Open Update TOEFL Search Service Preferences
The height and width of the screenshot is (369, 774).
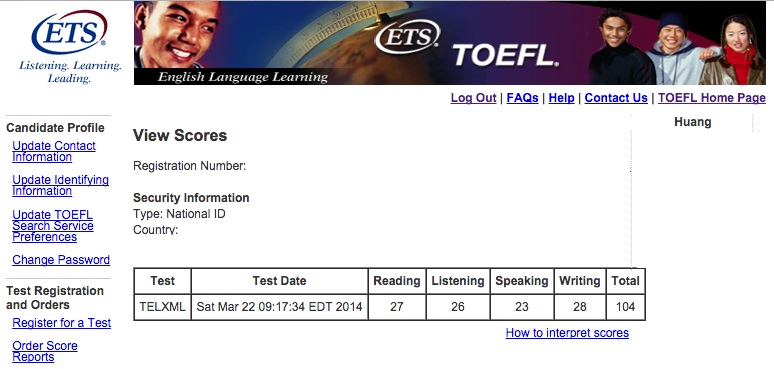coord(53,226)
